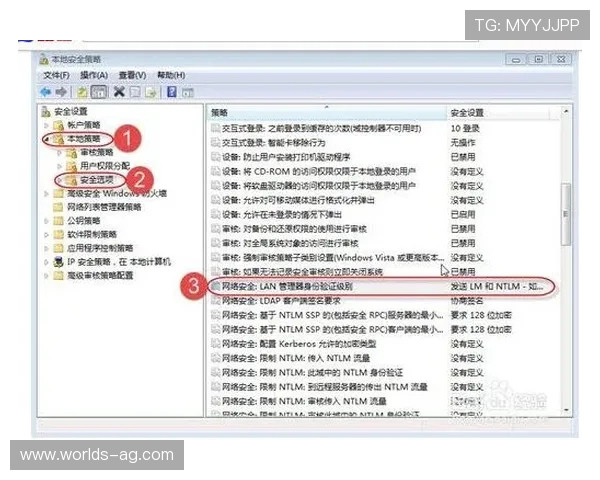Select 网络安全: 限制 NTLM: 此域中的 NTLM 身份验证
600x480 pixels.
[312, 372]
